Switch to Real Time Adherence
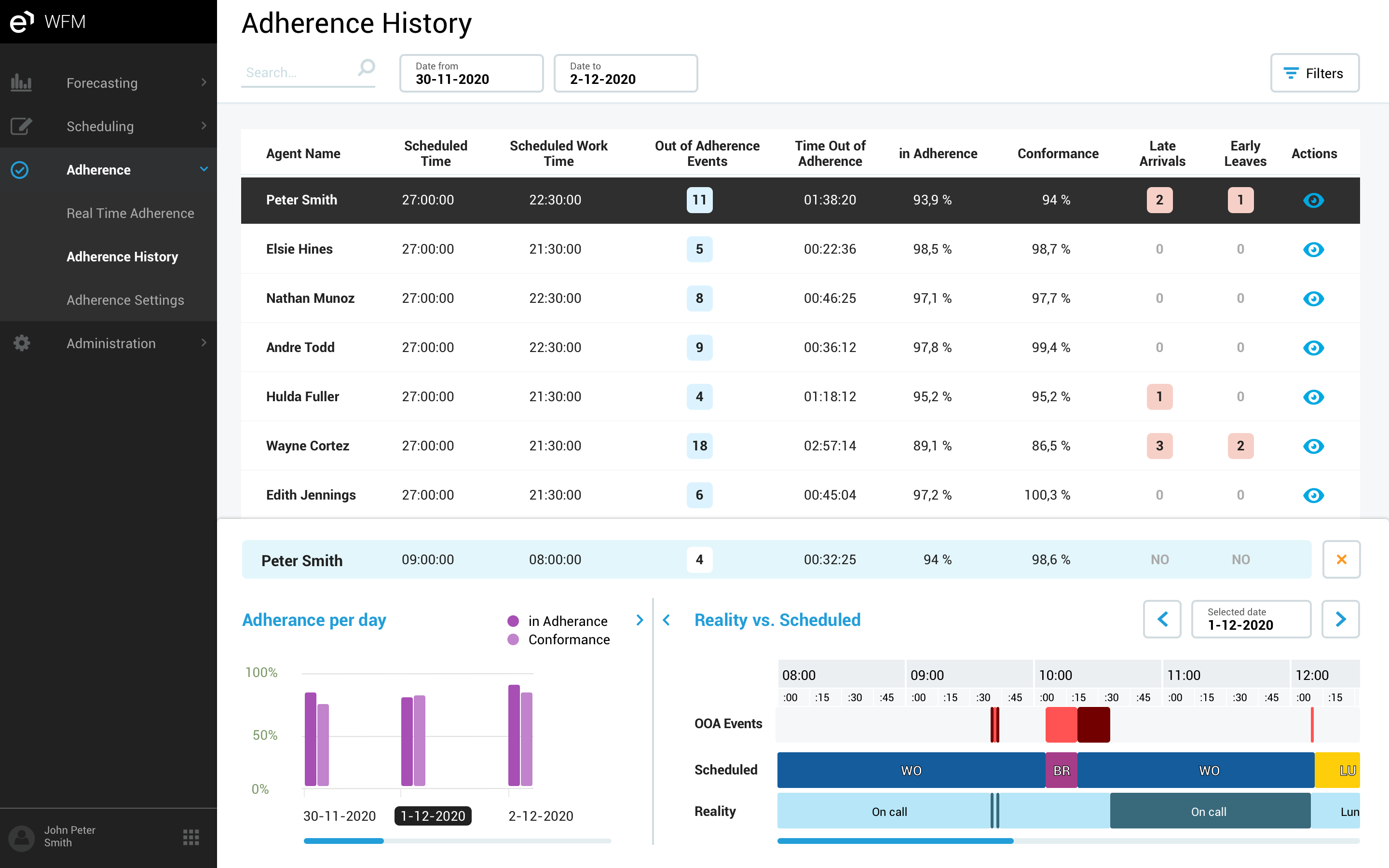The height and width of the screenshot is (868, 1389). click(130, 213)
